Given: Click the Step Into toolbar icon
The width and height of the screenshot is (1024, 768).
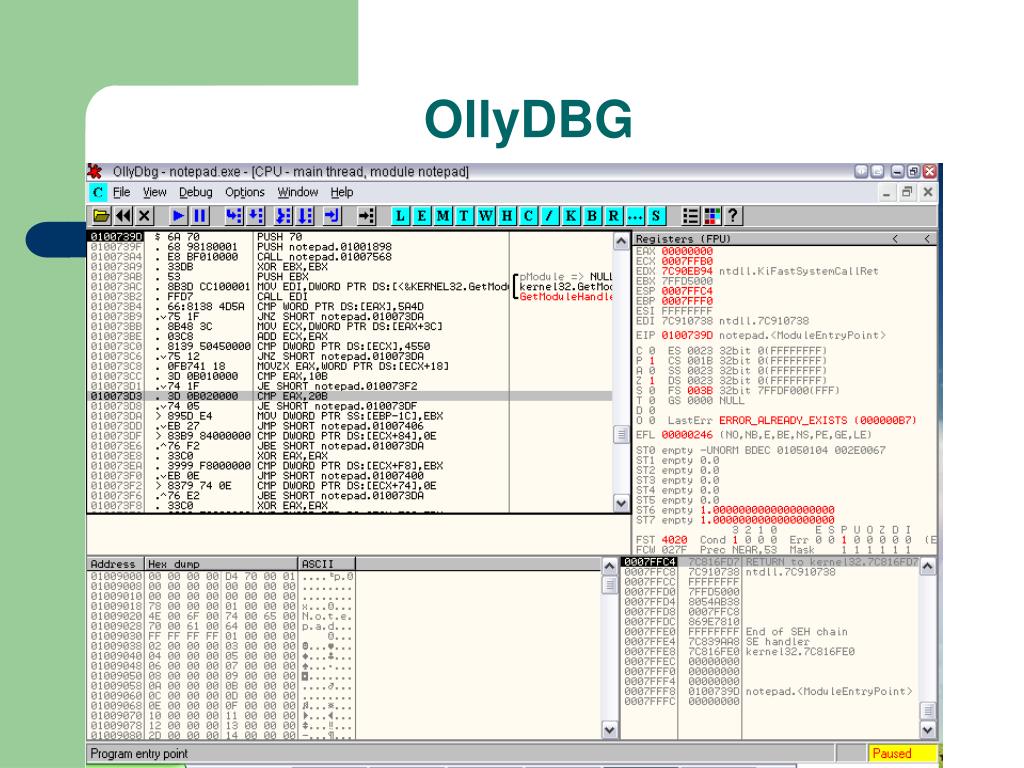Looking at the screenshot, I should pyautogui.click(x=234, y=216).
